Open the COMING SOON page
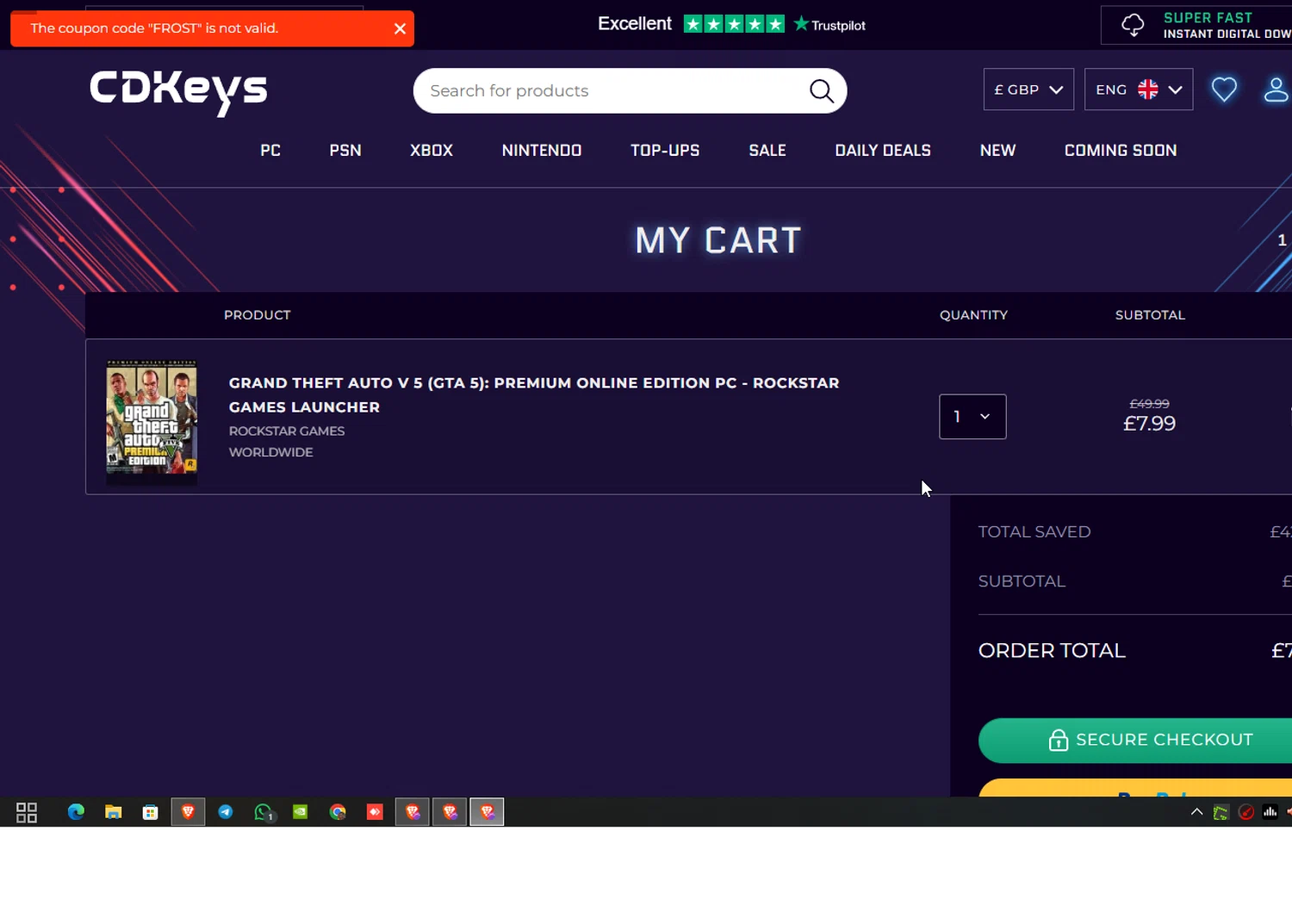The height and width of the screenshot is (924, 1292). [1121, 150]
